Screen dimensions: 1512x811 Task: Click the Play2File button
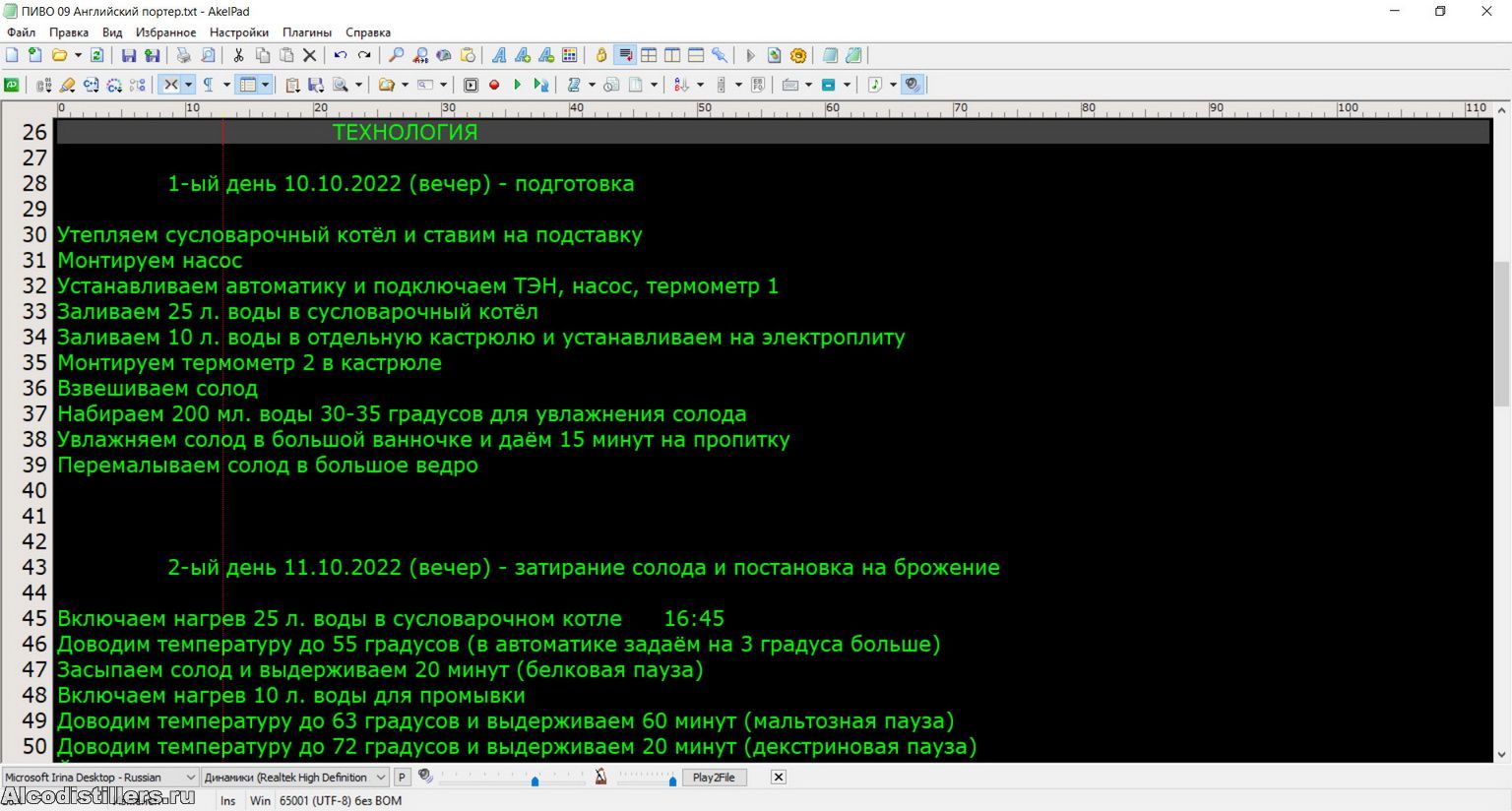[x=714, y=778]
